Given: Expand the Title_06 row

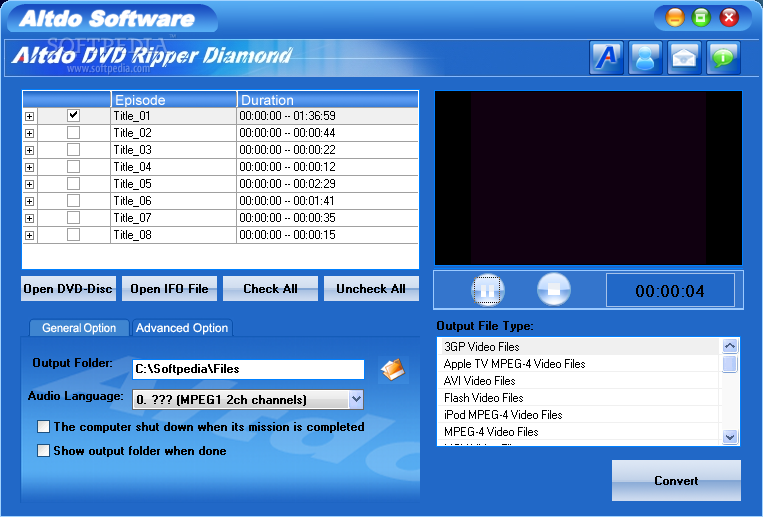Looking at the screenshot, I should click(30, 202).
